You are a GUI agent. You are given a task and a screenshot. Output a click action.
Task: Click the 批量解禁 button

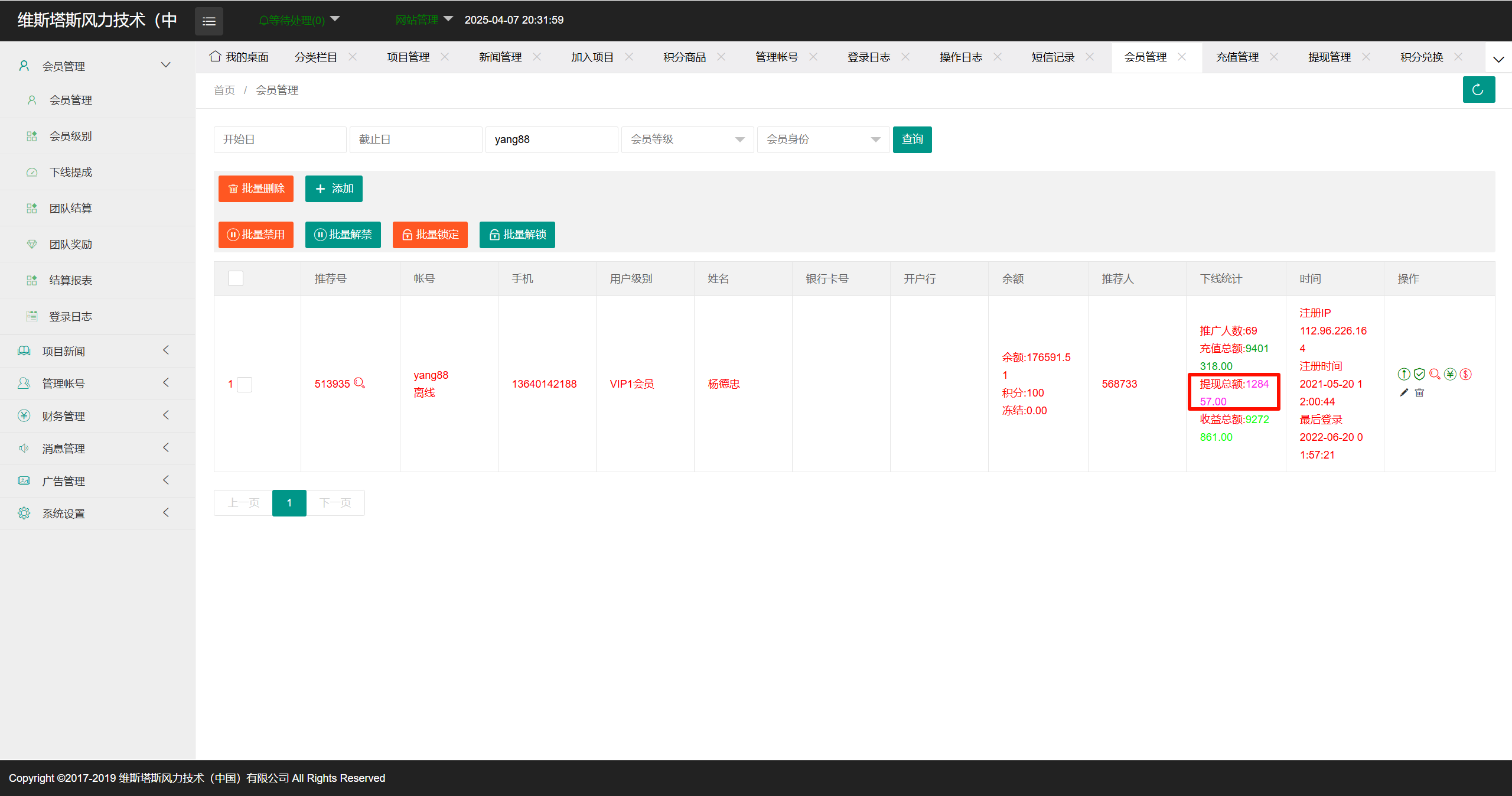[x=343, y=235]
